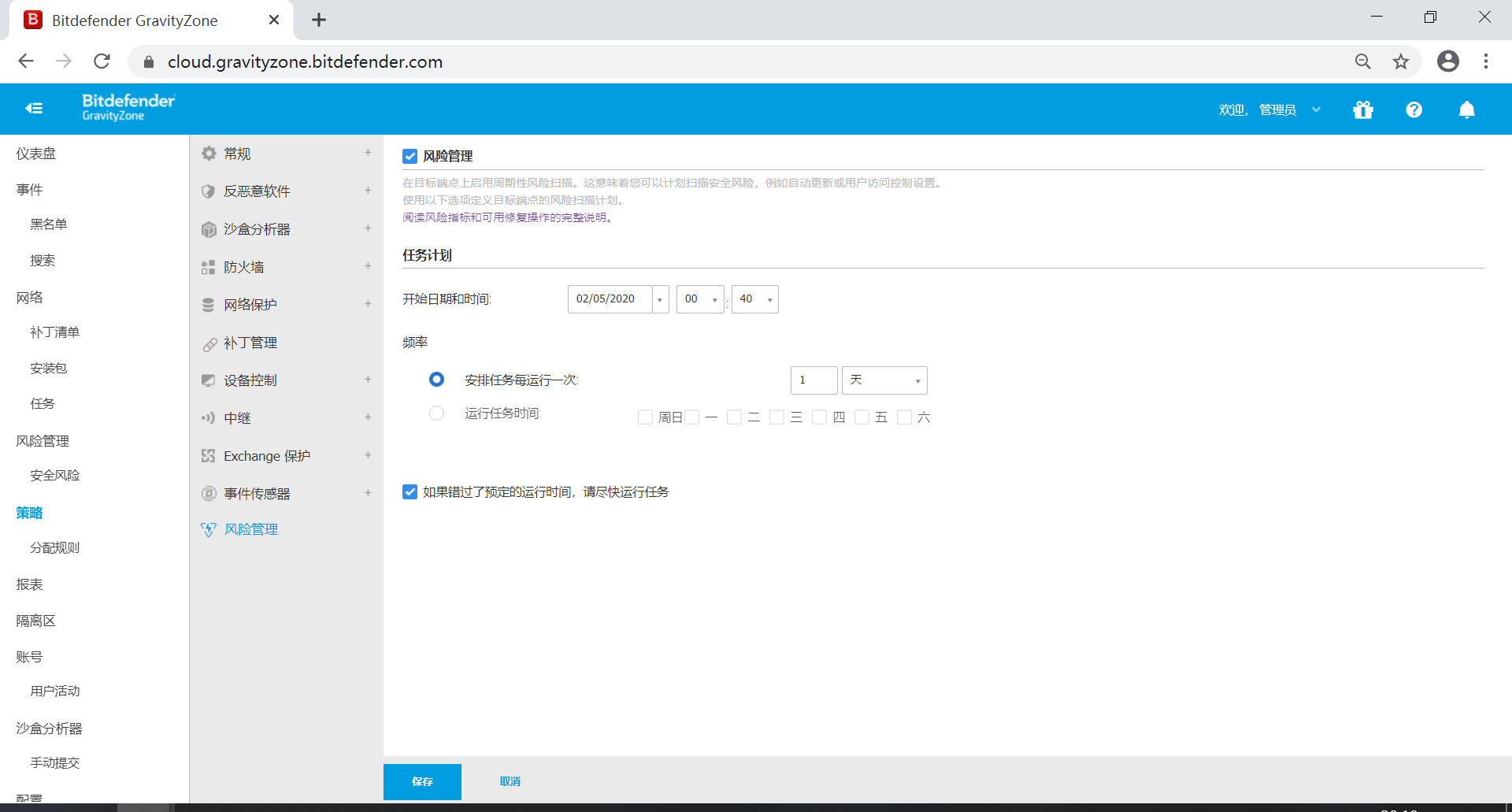Click the 设备控制 monitor icon
This screenshot has height=812, width=1512.
pos(208,380)
